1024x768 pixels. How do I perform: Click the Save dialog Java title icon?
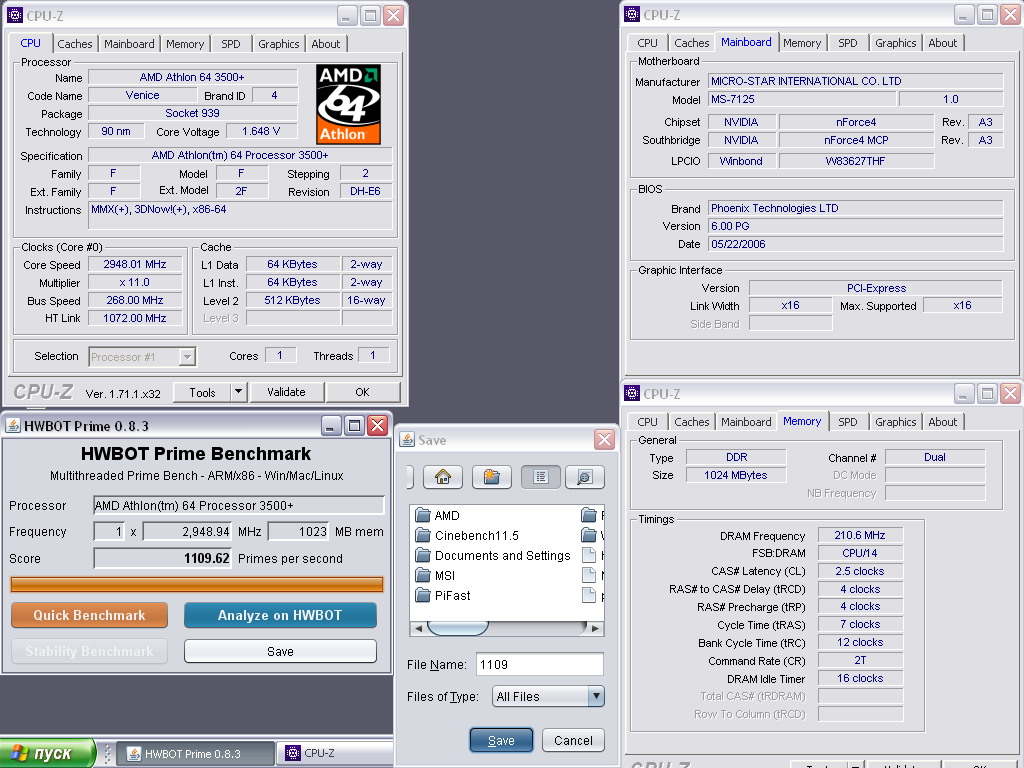(x=407, y=440)
